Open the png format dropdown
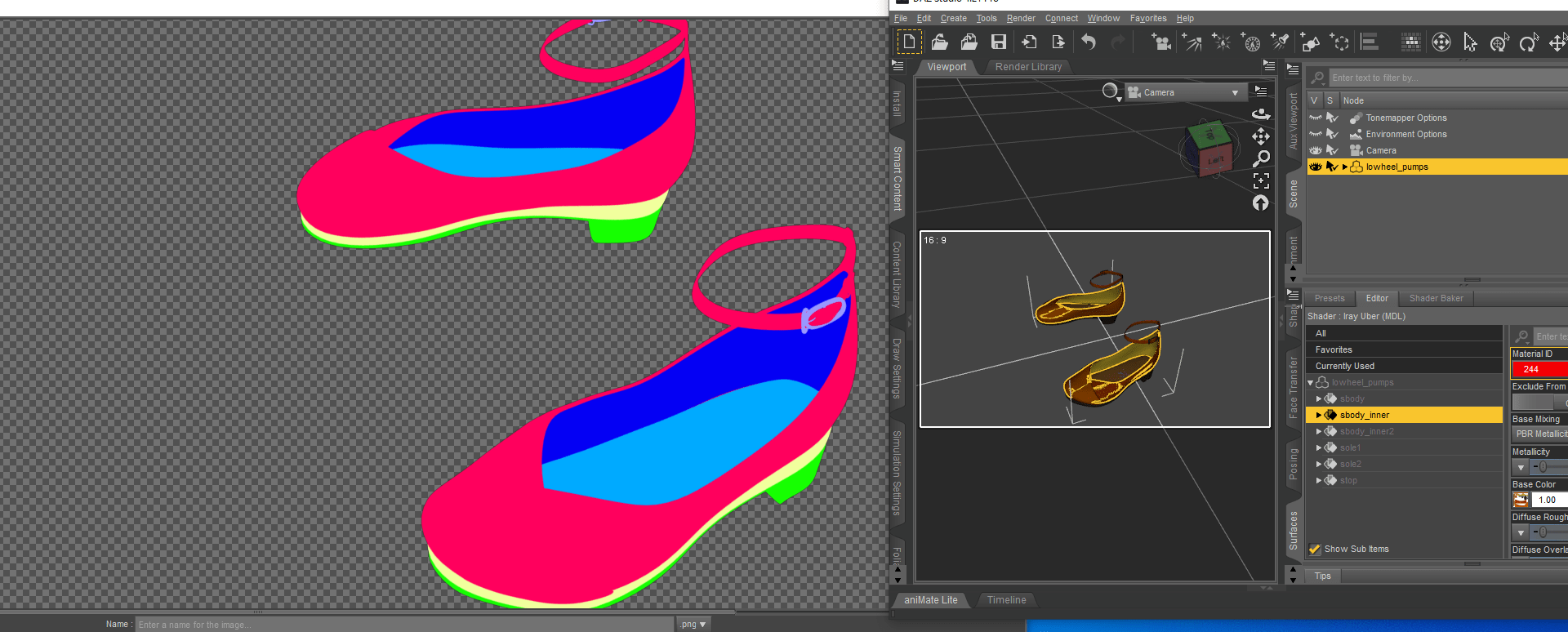 pyautogui.click(x=693, y=625)
